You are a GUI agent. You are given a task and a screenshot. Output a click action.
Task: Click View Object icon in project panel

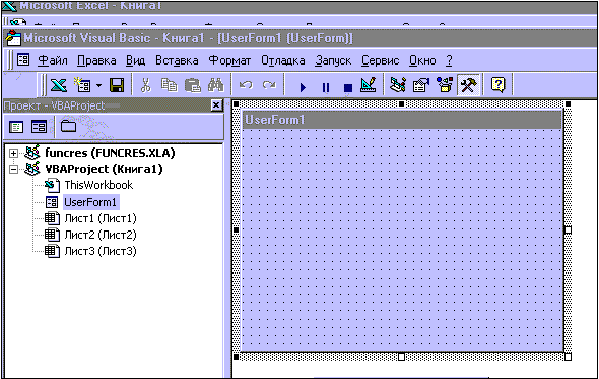(39, 126)
